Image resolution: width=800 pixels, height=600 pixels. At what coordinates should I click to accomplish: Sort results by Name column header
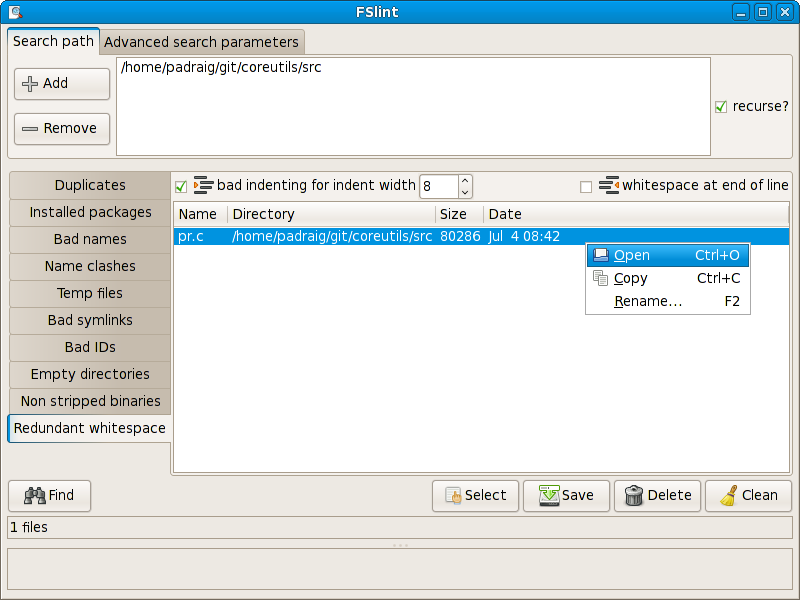pos(200,214)
